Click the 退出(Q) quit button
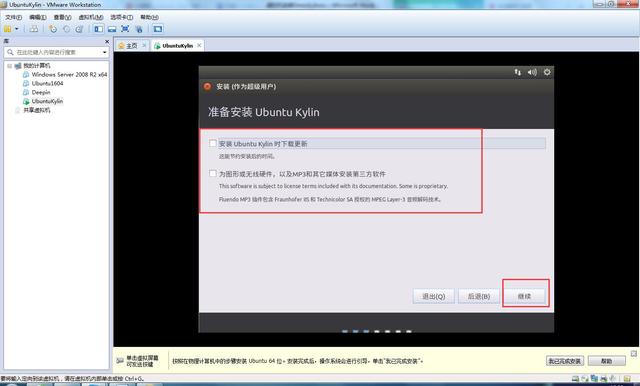This screenshot has width=640, height=386. tap(433, 296)
